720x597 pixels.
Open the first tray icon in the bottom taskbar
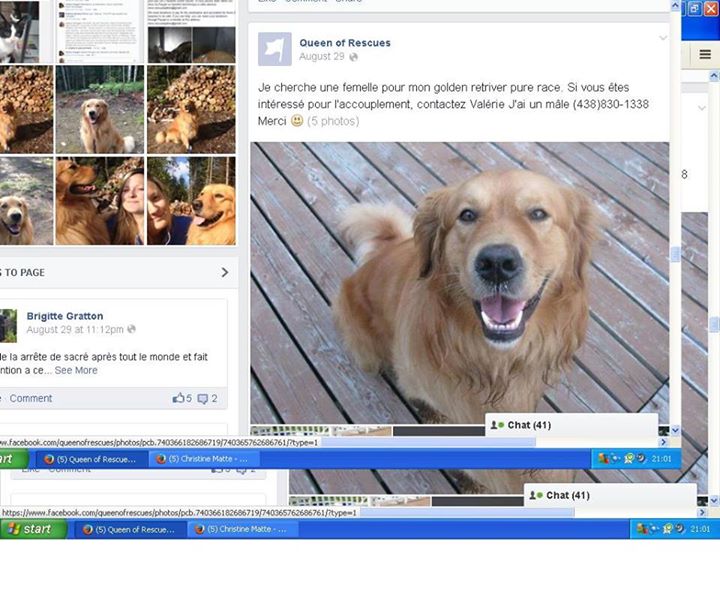[x=642, y=529]
